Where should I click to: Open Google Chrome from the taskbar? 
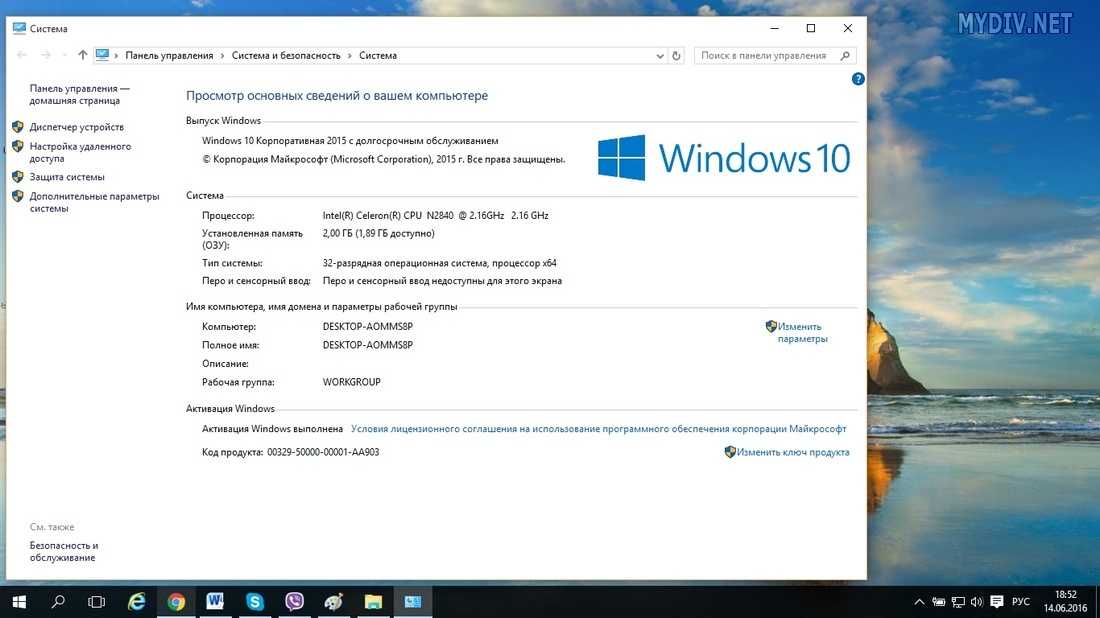point(176,601)
